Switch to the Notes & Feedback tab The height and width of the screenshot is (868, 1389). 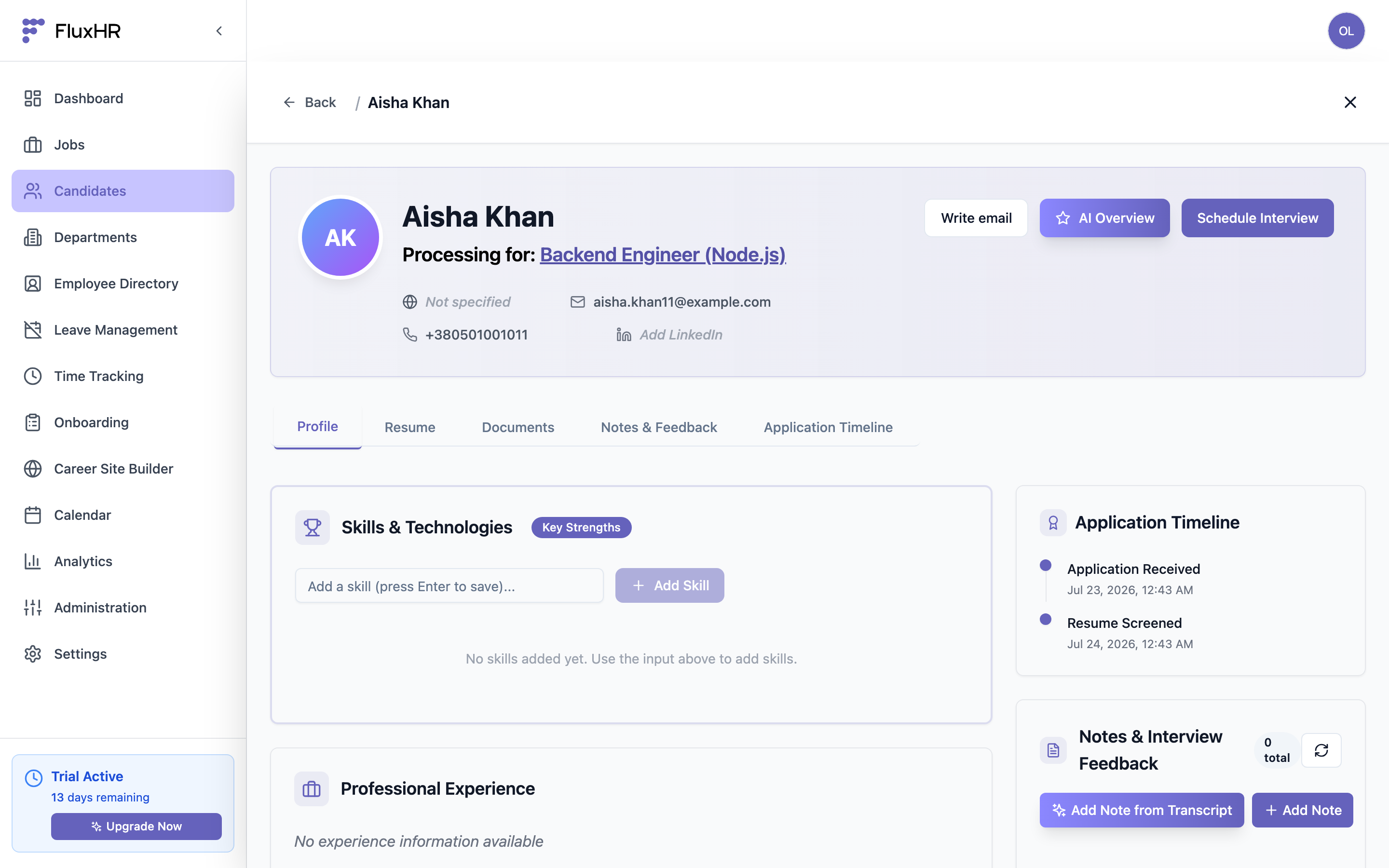659,427
